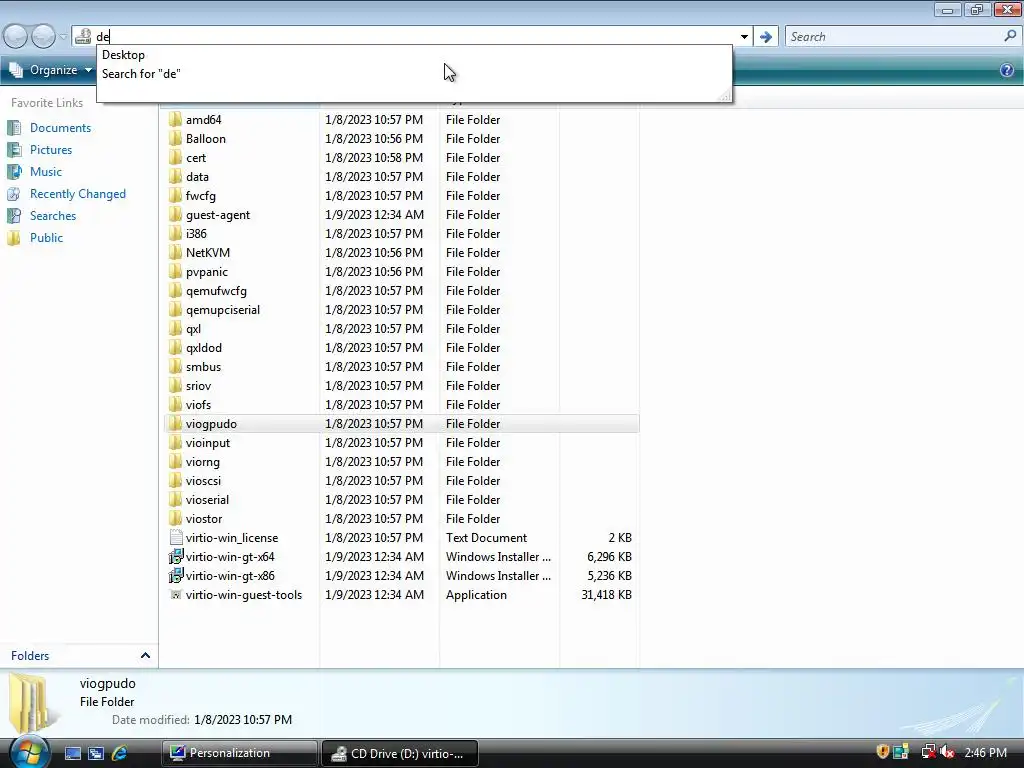Screen dimensions: 1024x768
Task: Click the Back navigation button
Action: tap(16, 37)
